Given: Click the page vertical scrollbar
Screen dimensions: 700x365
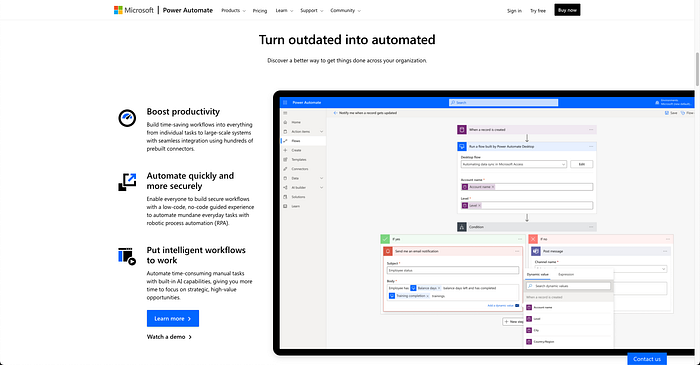Looking at the screenshot, I should click(697, 69).
